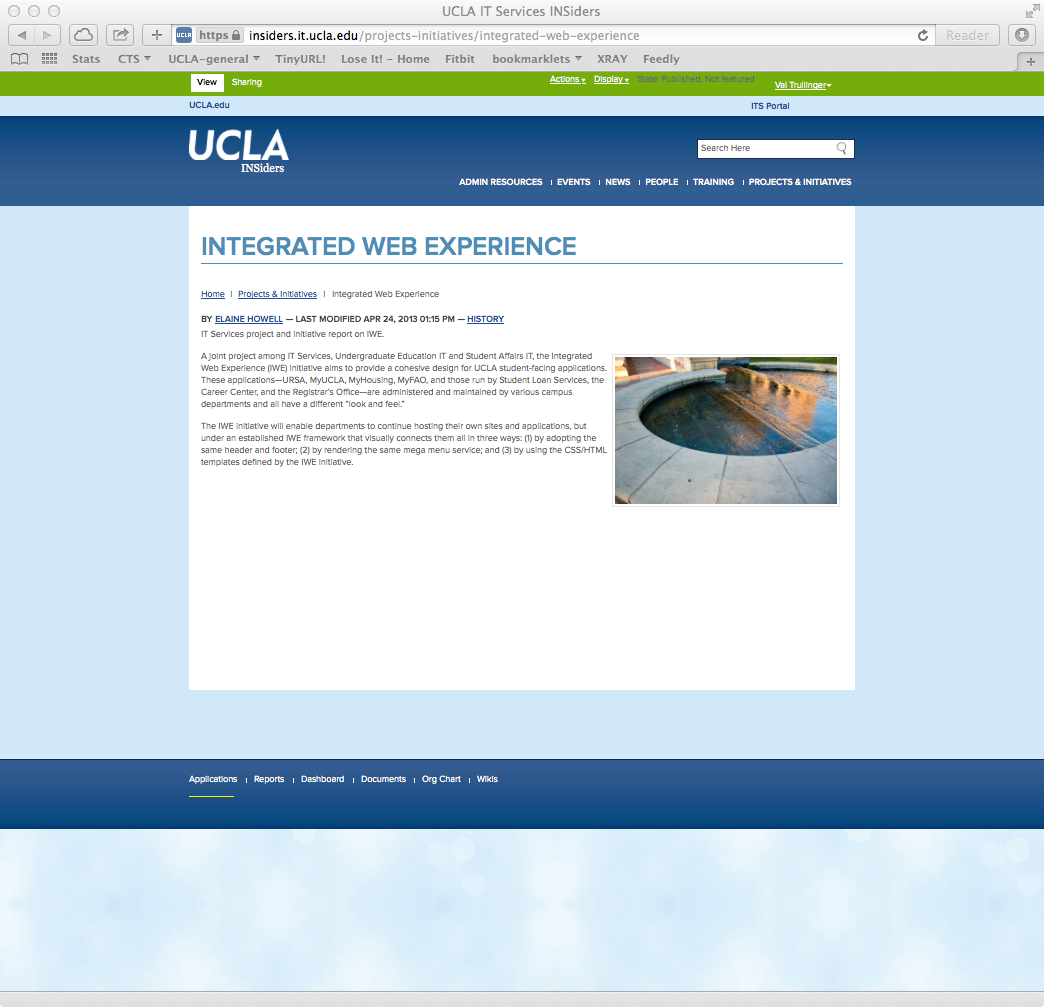Open Documents in the footer

point(383,779)
